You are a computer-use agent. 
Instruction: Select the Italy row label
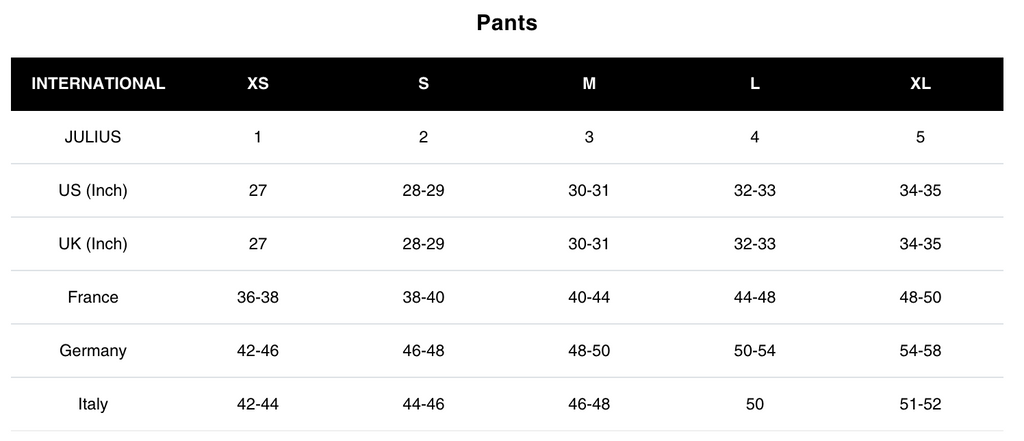tap(93, 404)
